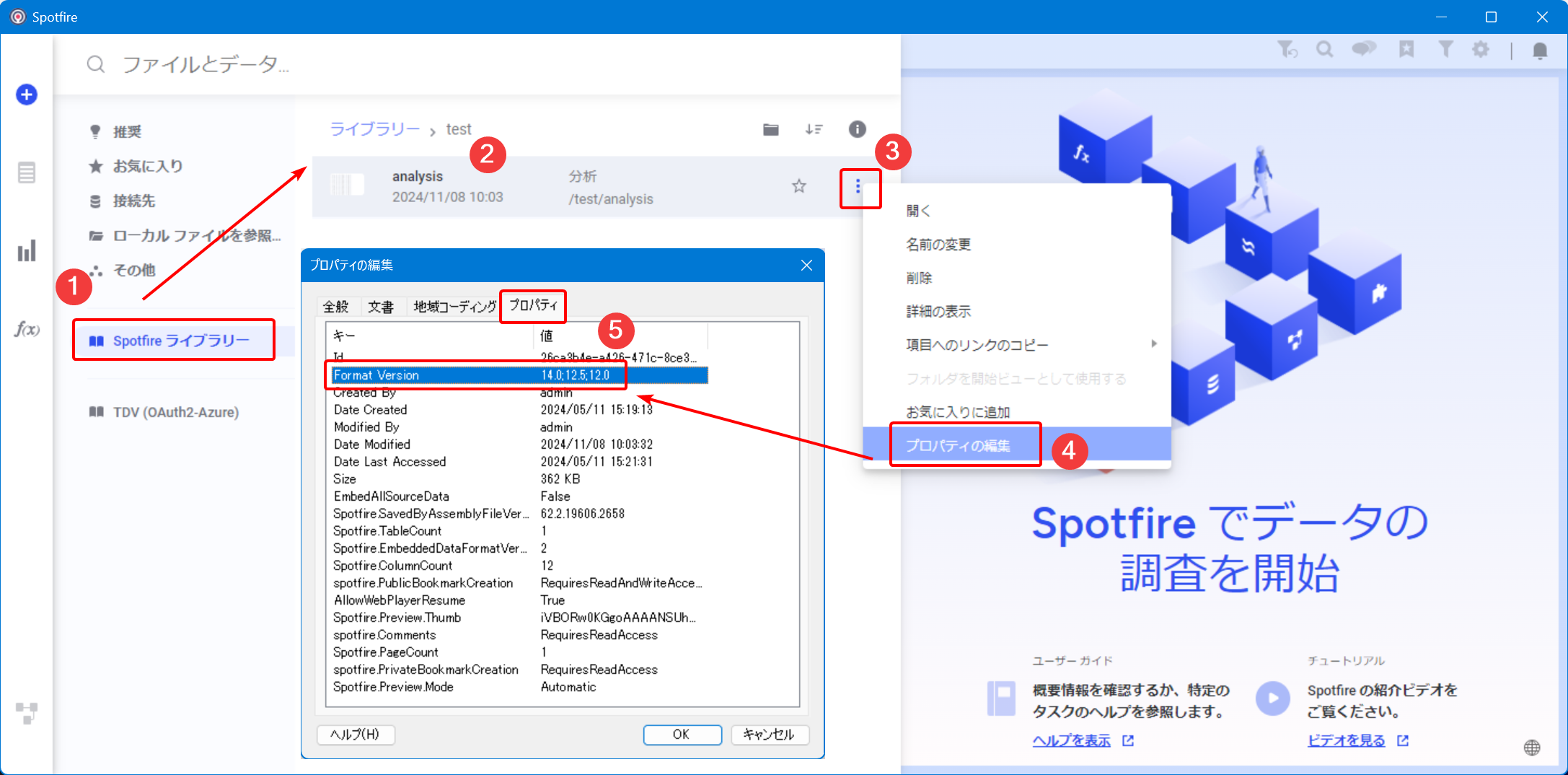Select 推奨 in the left navigation
Screen dimensions: 1568x775
(127, 131)
